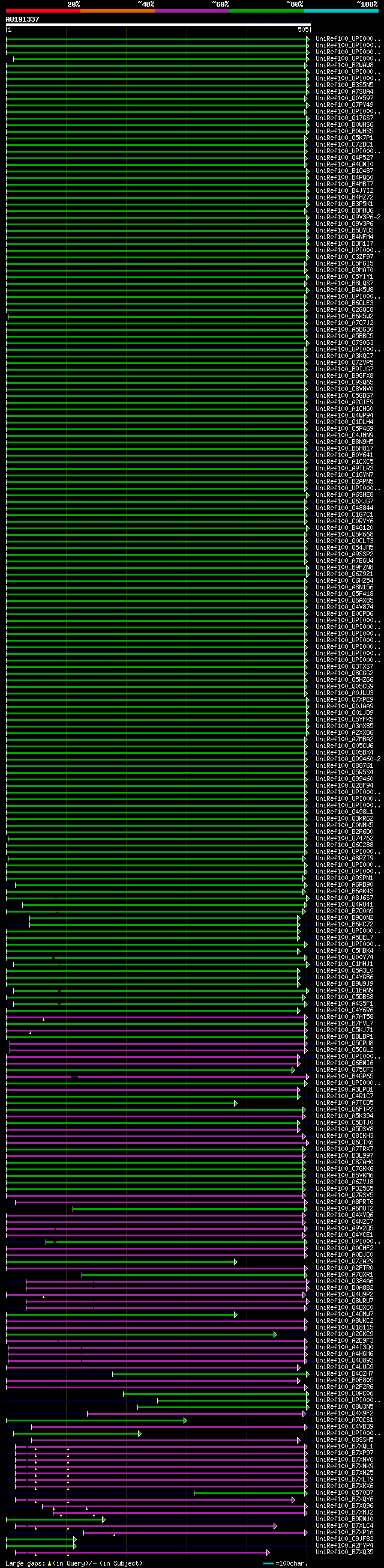
Task: Click the purple ~60% identity color swatch
Action: 192,11
